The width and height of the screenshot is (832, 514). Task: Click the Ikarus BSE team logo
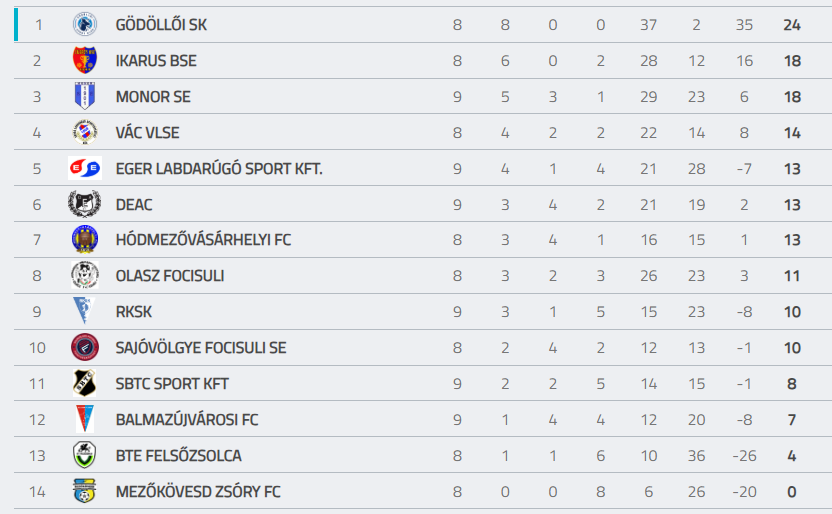click(x=85, y=61)
